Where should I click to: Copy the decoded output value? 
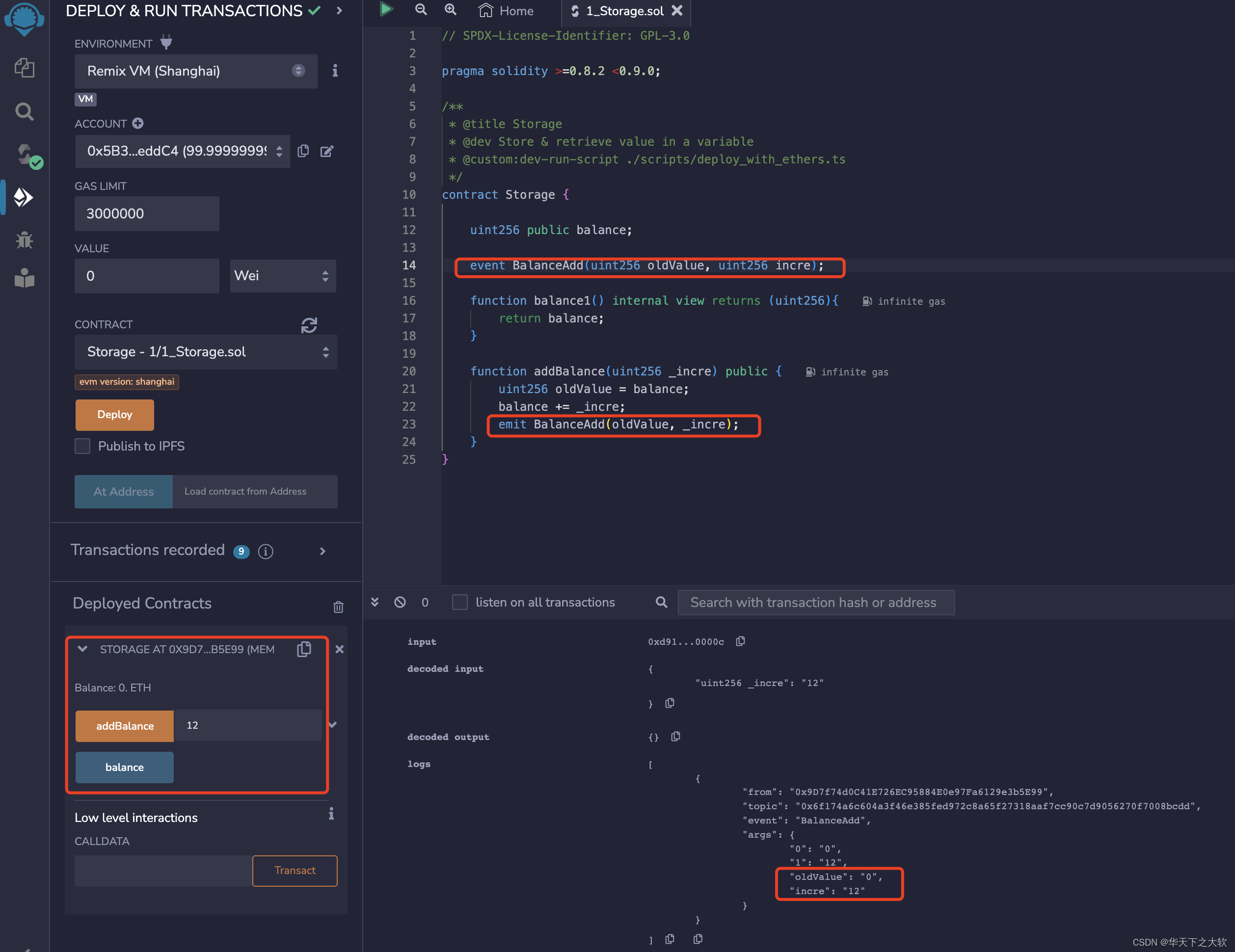[x=675, y=737]
